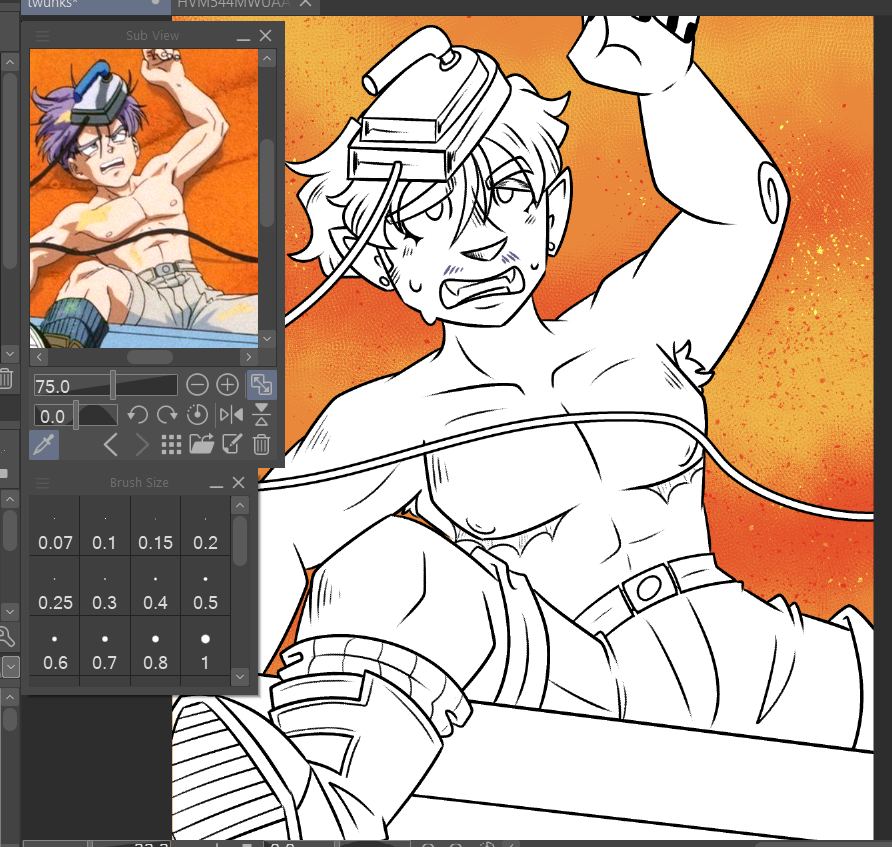Click Sub View horizontal scroll right arrow

pyautogui.click(x=249, y=357)
